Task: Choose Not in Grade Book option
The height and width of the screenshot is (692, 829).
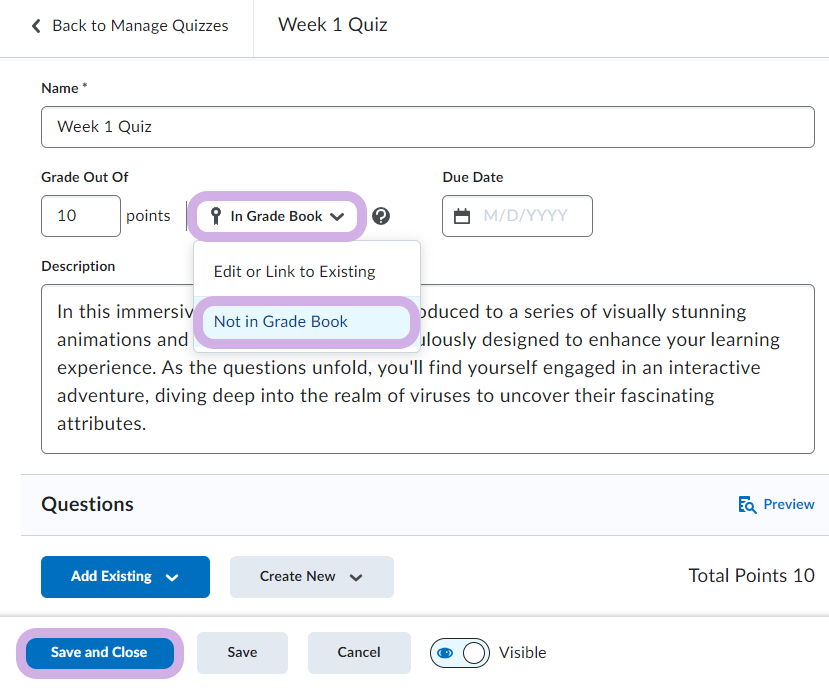Action: 281,322
